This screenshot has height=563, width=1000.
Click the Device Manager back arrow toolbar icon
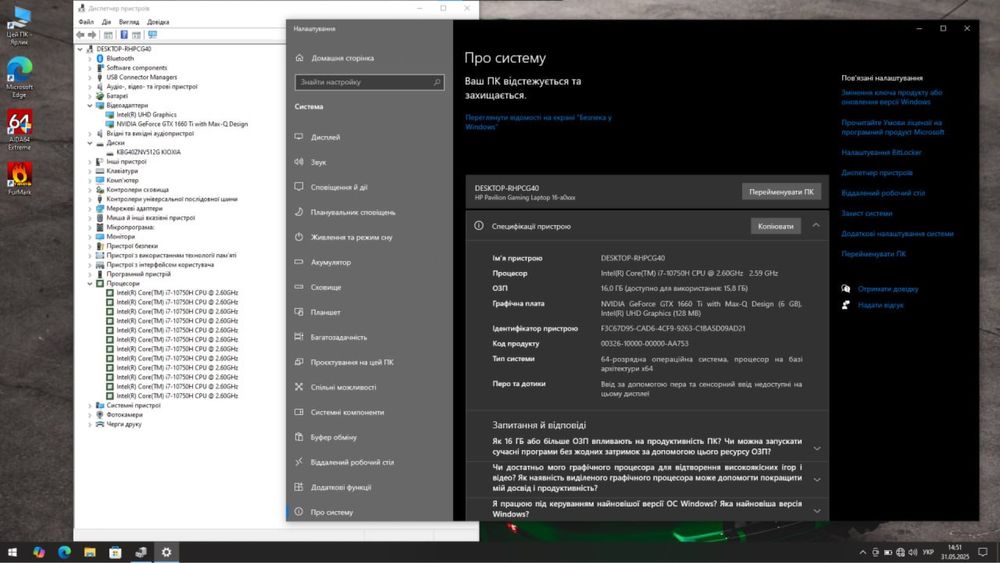pos(80,35)
